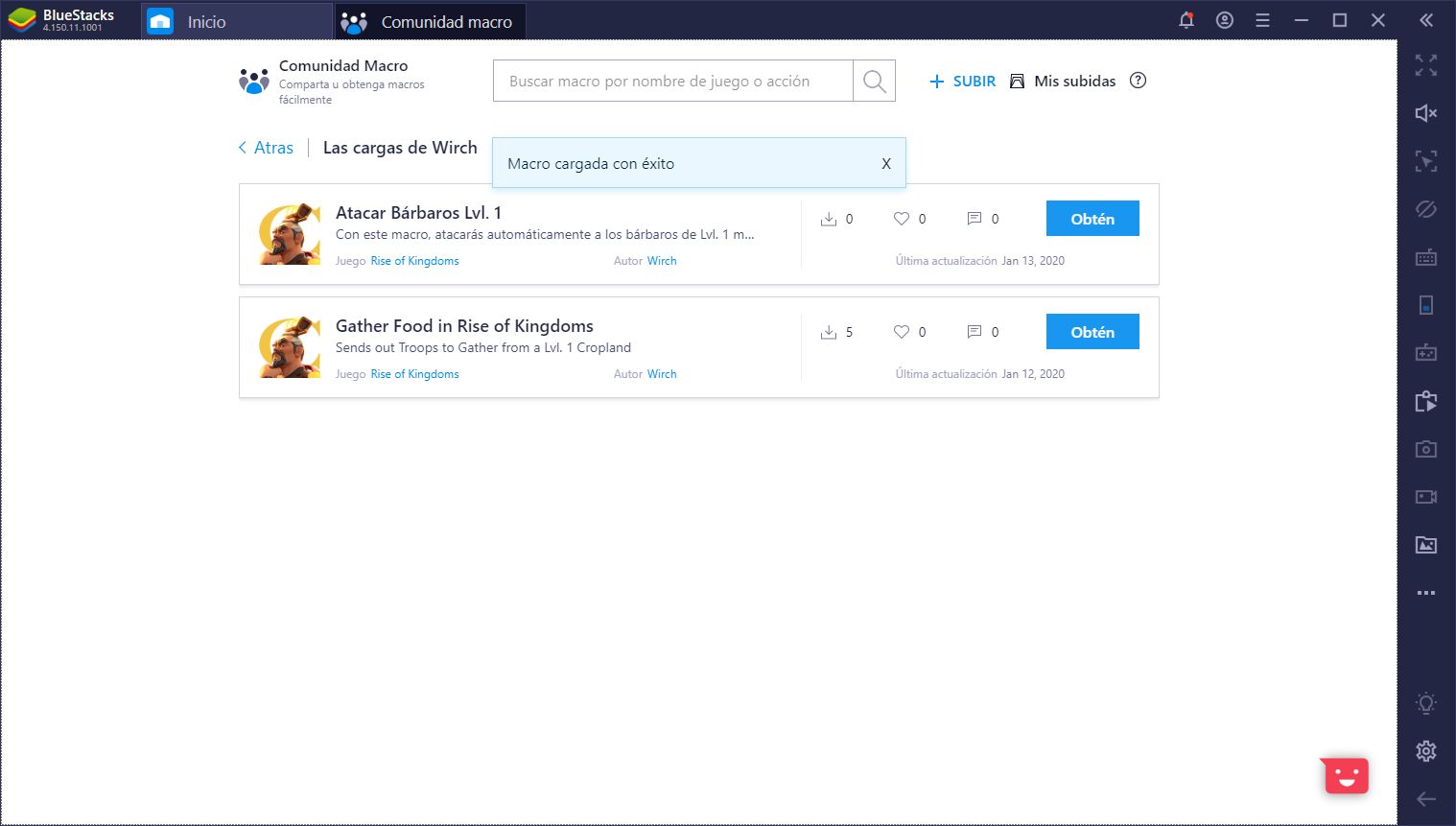Click the 'Jan 12, 2020' update date
The width and height of the screenshot is (1456, 826).
1033,374
